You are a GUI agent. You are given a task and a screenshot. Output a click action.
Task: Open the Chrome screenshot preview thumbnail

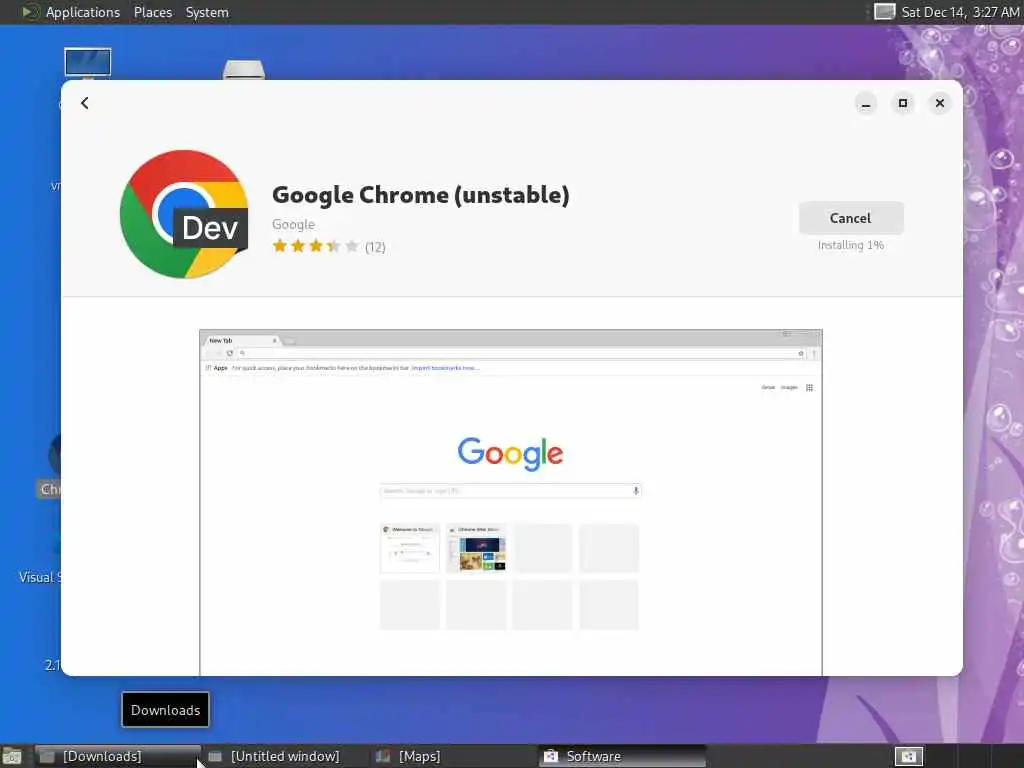pos(511,502)
